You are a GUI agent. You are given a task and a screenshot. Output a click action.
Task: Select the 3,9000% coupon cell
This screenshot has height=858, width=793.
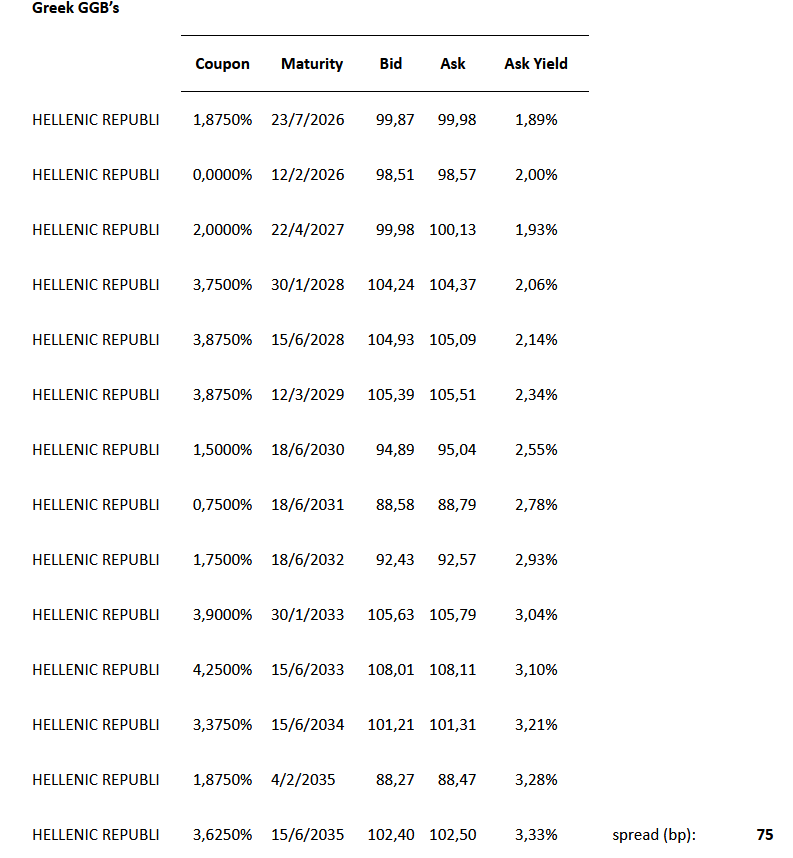(x=222, y=615)
